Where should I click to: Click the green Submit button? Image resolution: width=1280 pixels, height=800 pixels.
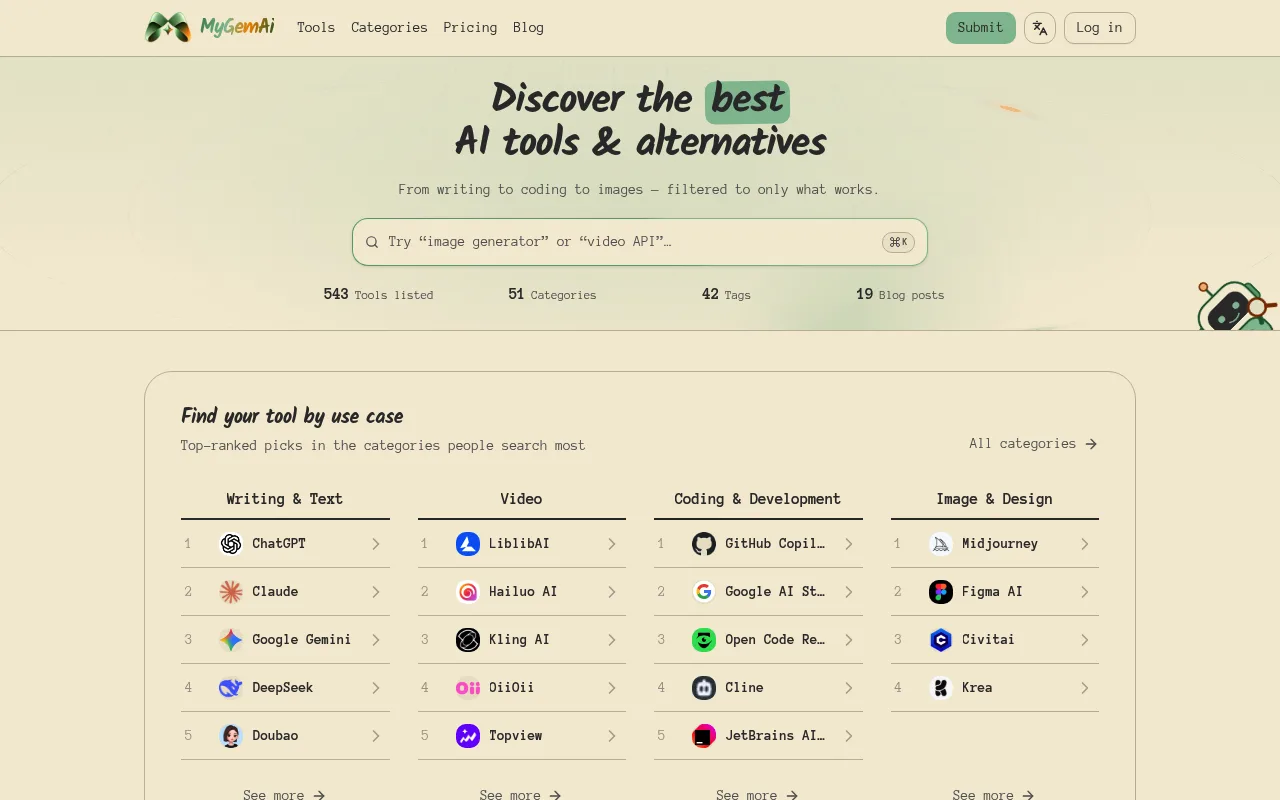coord(981,28)
